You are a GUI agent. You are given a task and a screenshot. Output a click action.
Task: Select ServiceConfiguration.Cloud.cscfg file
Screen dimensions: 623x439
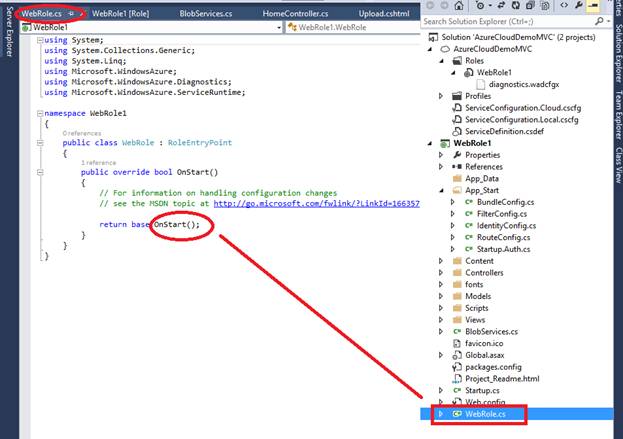[x=523, y=108]
